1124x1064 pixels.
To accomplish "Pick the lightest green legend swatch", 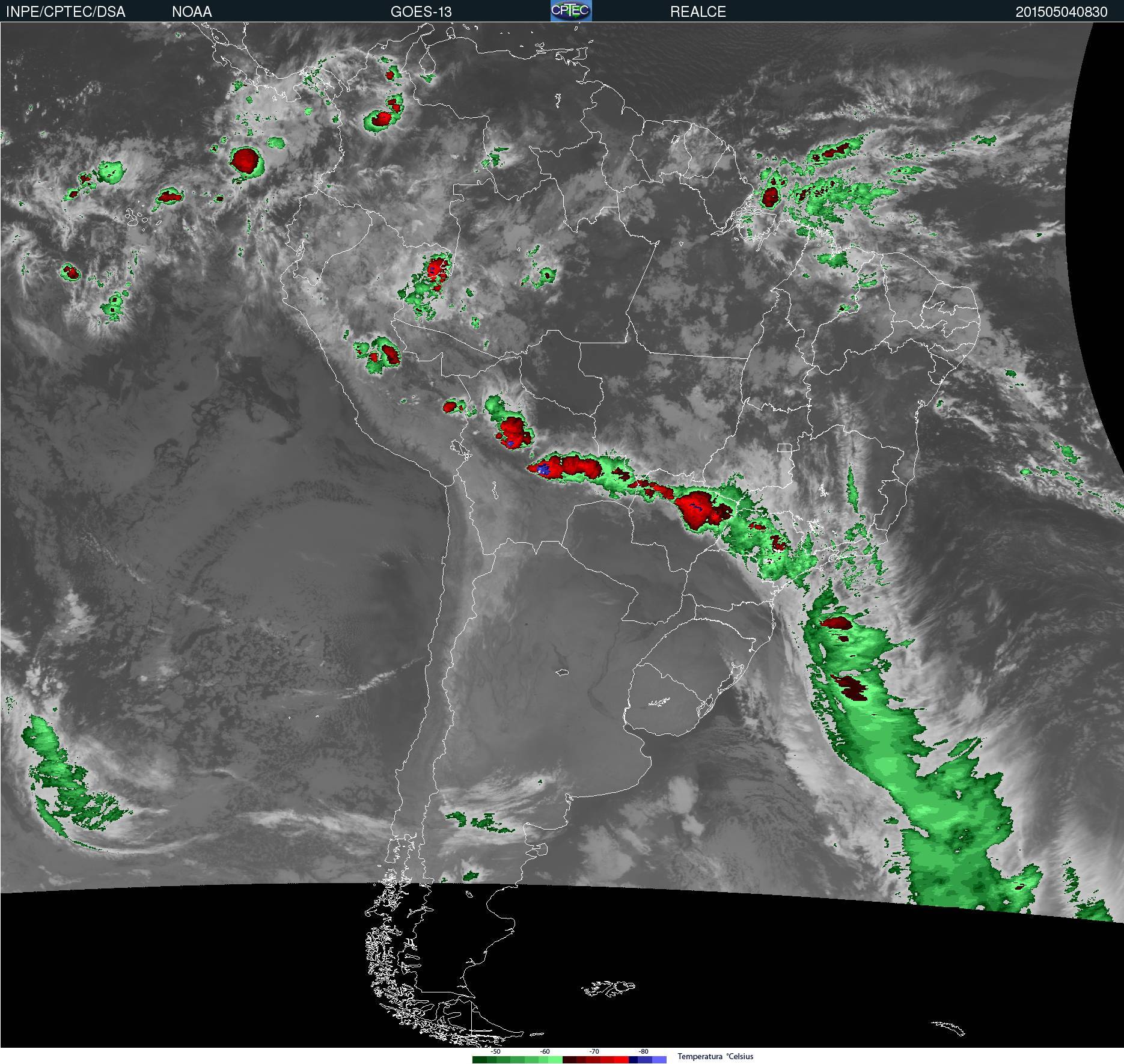I will coord(555,1060).
